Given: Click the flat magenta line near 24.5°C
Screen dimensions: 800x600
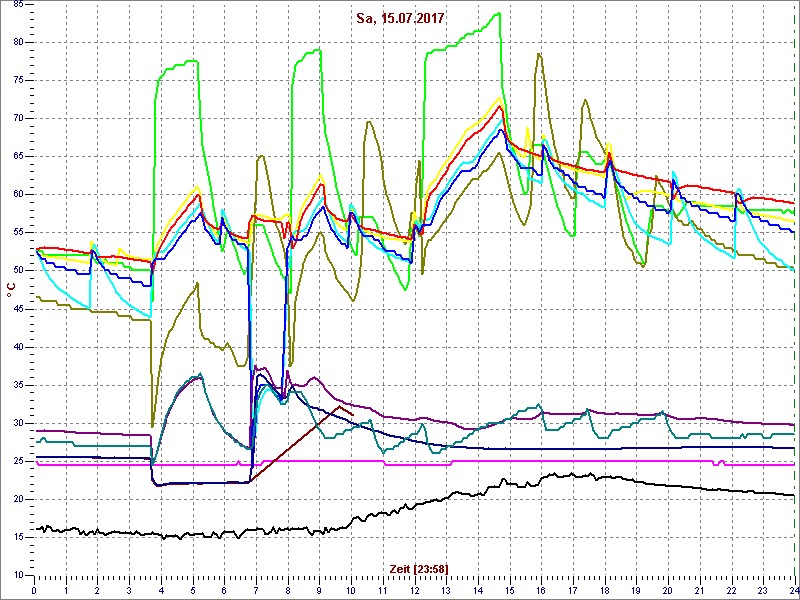Looking at the screenshot, I should (x=150, y=464).
